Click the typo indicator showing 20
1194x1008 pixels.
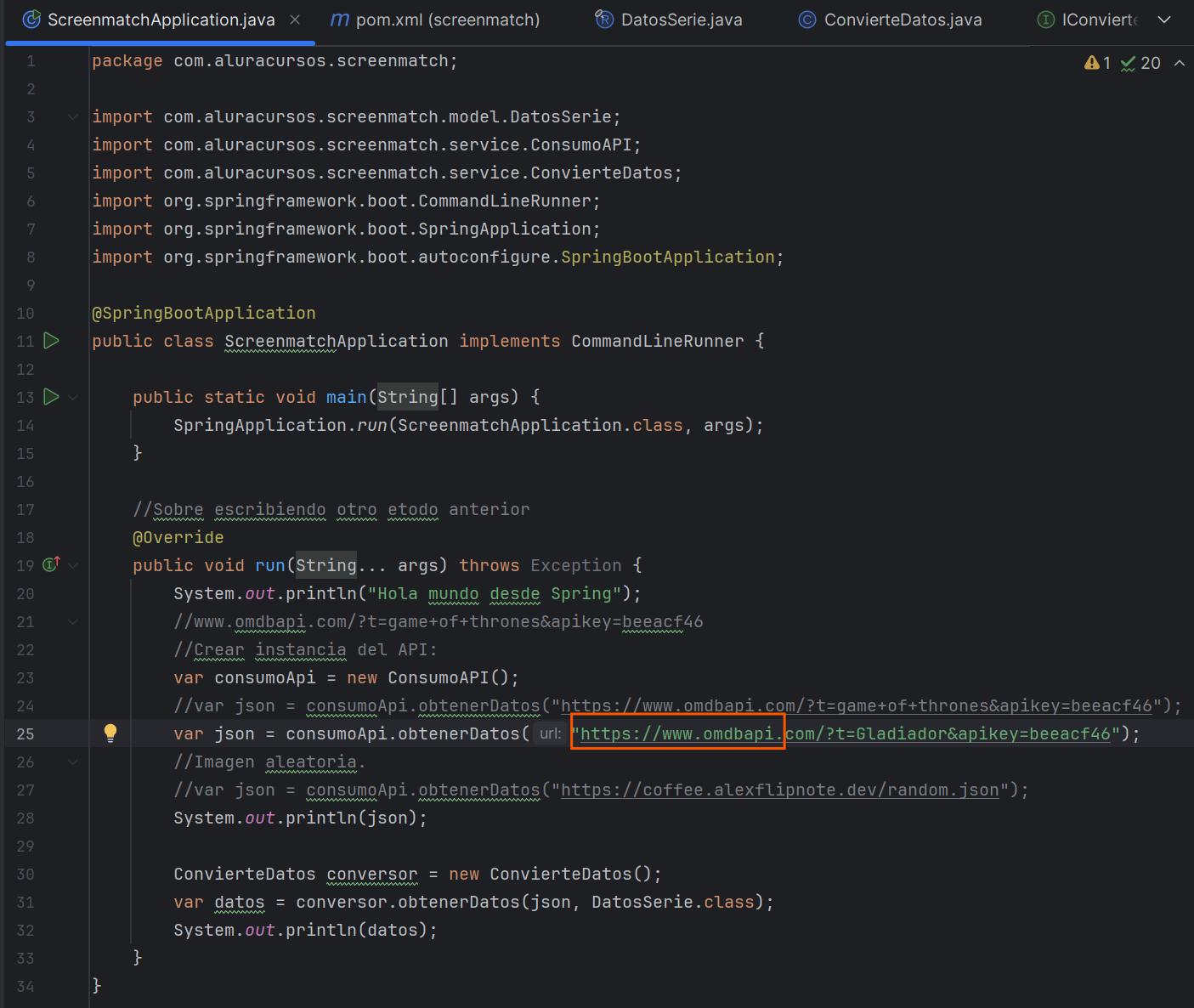point(1140,63)
